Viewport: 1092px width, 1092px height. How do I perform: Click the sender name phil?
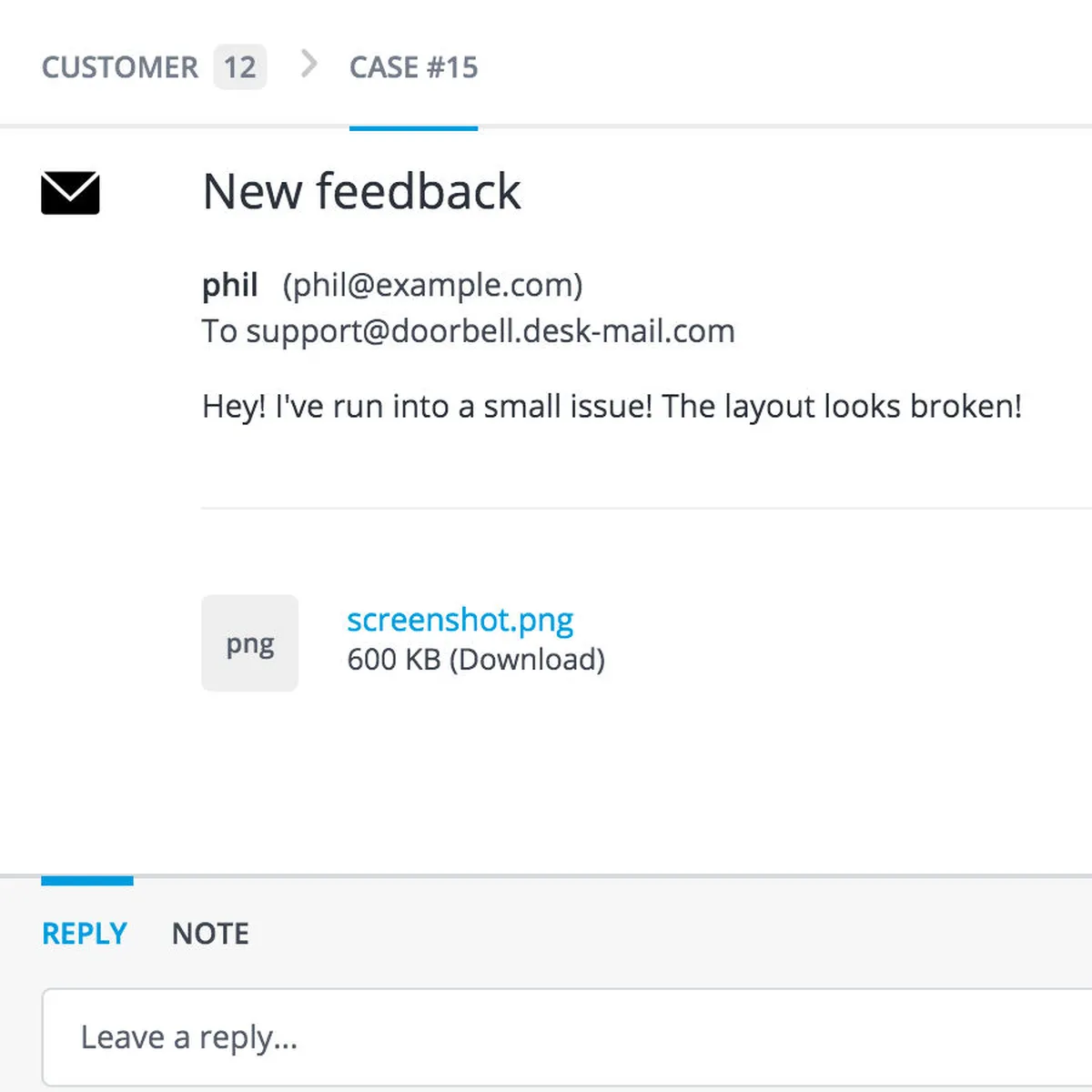pos(230,285)
